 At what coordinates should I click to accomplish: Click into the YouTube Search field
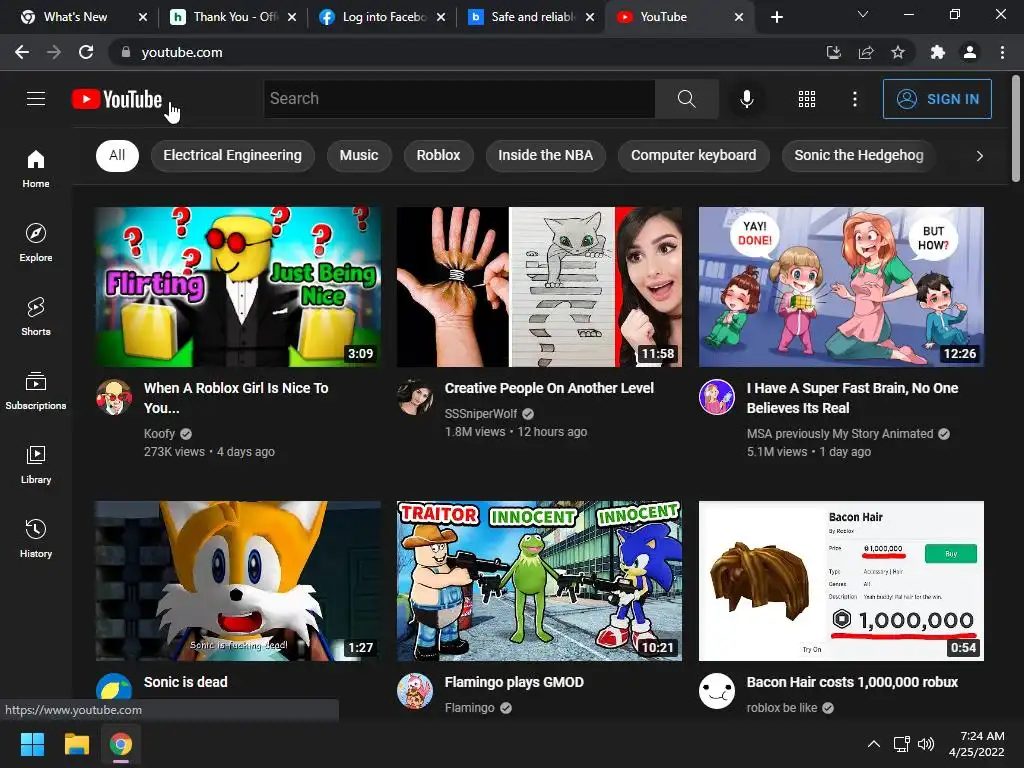[459, 99]
